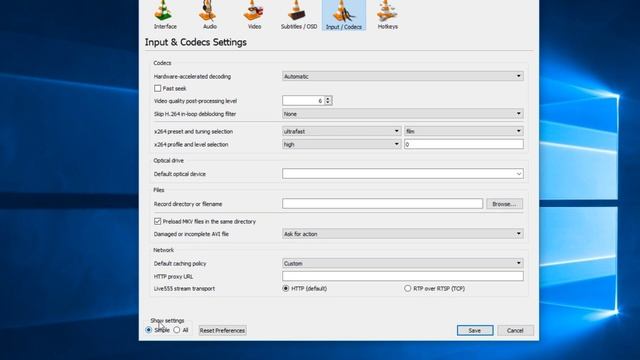Open Hardware-accelerated decoding dropdown
Viewport: 640px width, 360px height.
[x=402, y=76]
